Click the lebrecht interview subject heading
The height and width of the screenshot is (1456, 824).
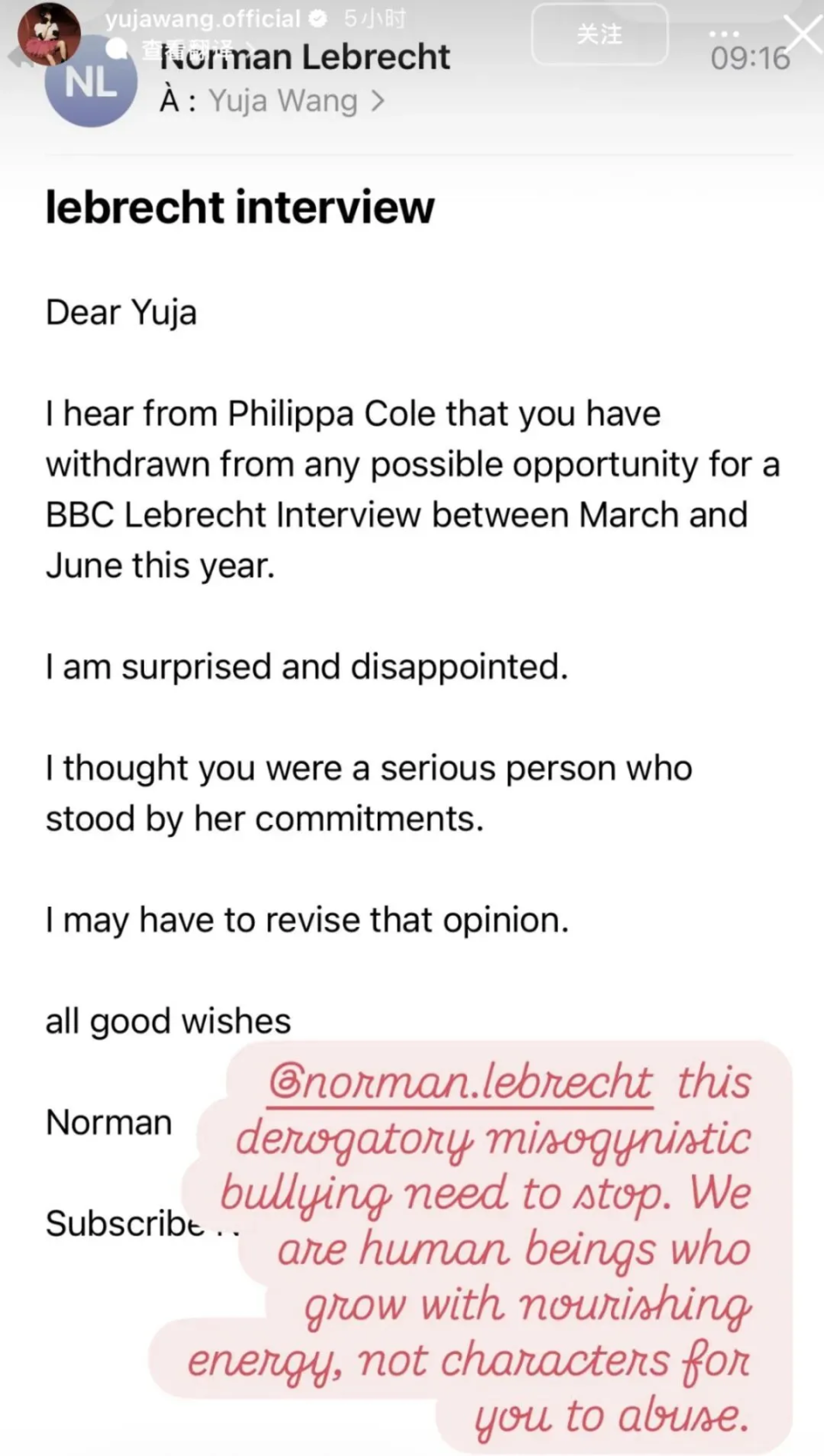click(x=240, y=207)
